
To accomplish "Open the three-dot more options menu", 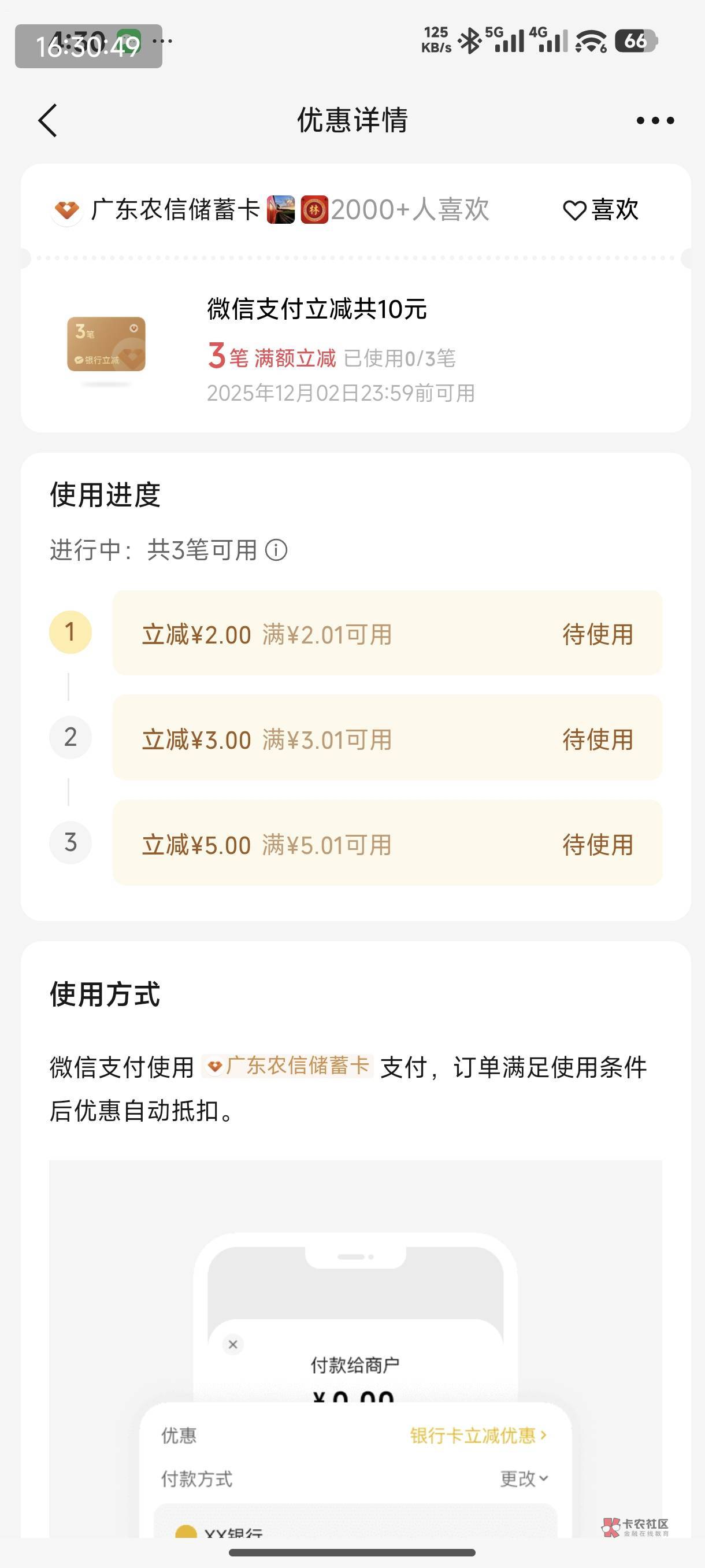I will 655,120.
